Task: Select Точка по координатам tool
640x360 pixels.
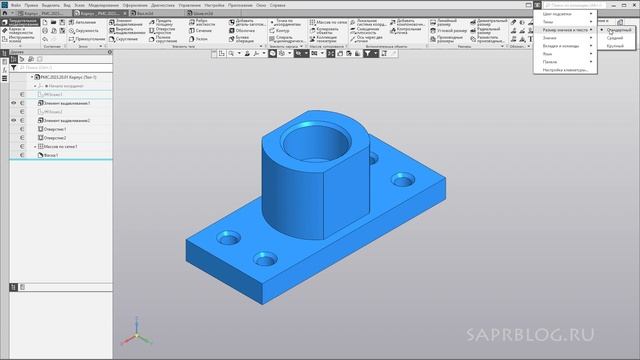Action: tap(285, 22)
